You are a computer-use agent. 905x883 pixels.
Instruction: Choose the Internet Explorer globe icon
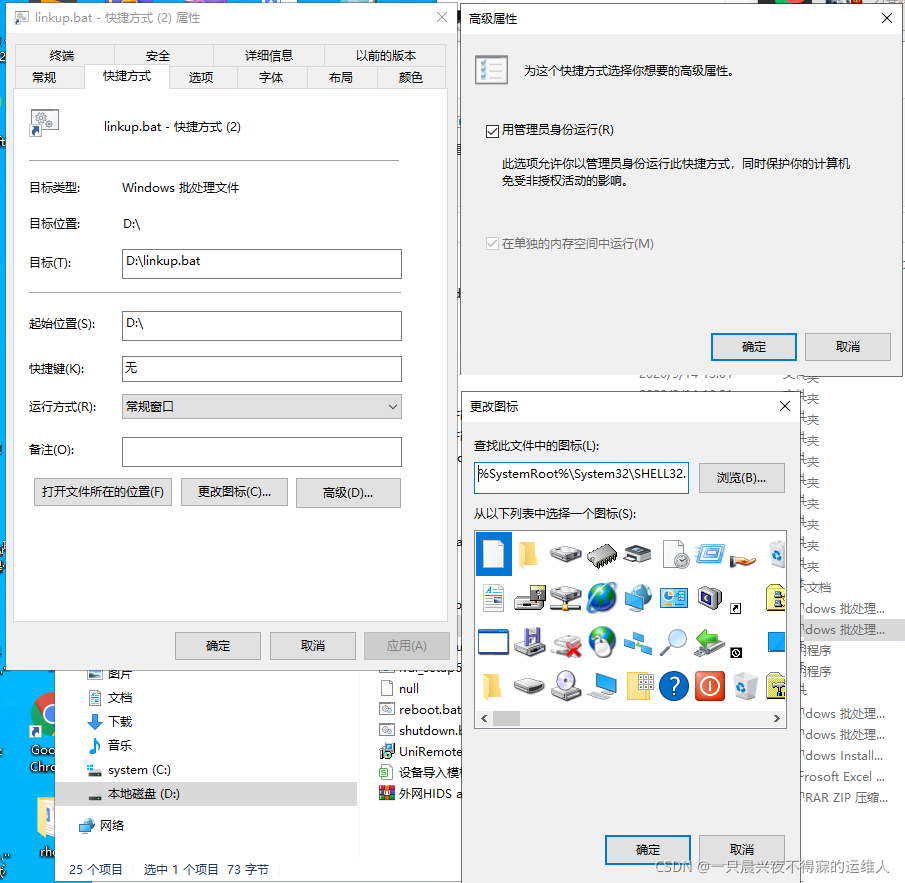tap(601, 598)
